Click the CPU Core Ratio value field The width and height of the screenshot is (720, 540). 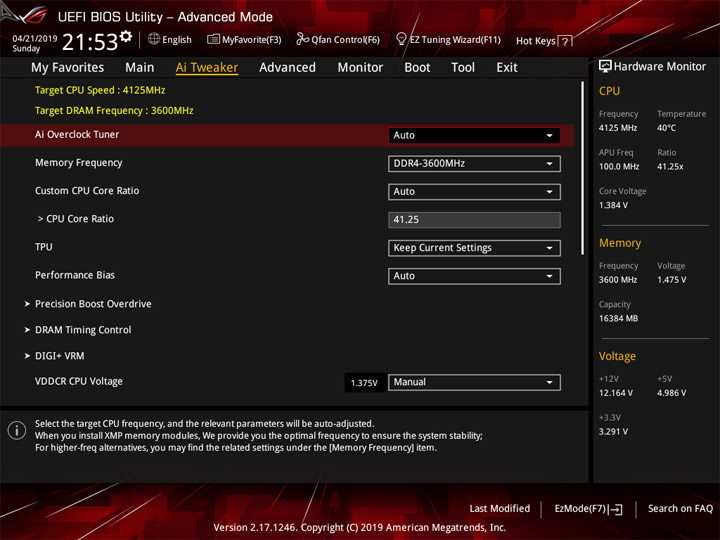click(474, 219)
